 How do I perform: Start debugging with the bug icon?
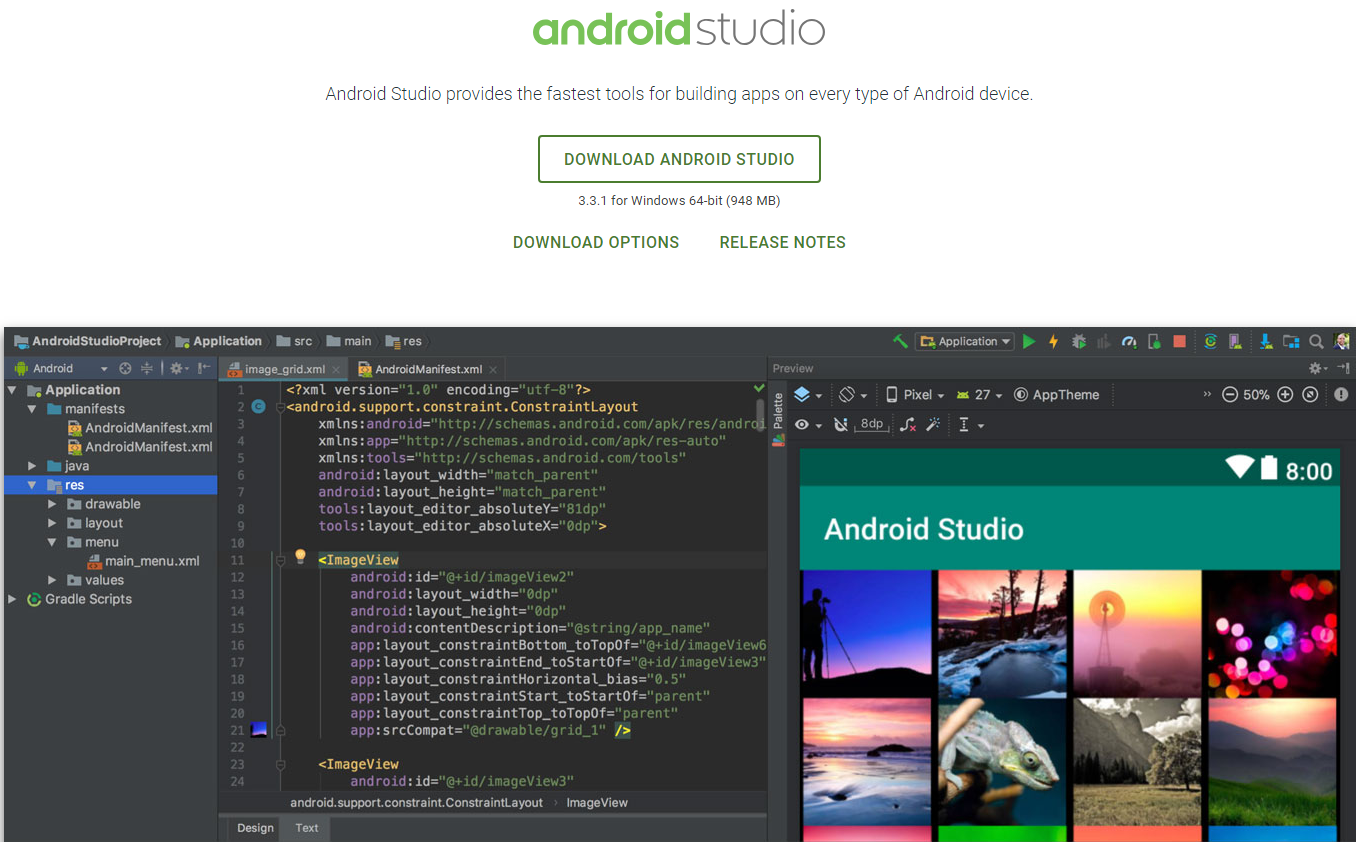click(1078, 341)
